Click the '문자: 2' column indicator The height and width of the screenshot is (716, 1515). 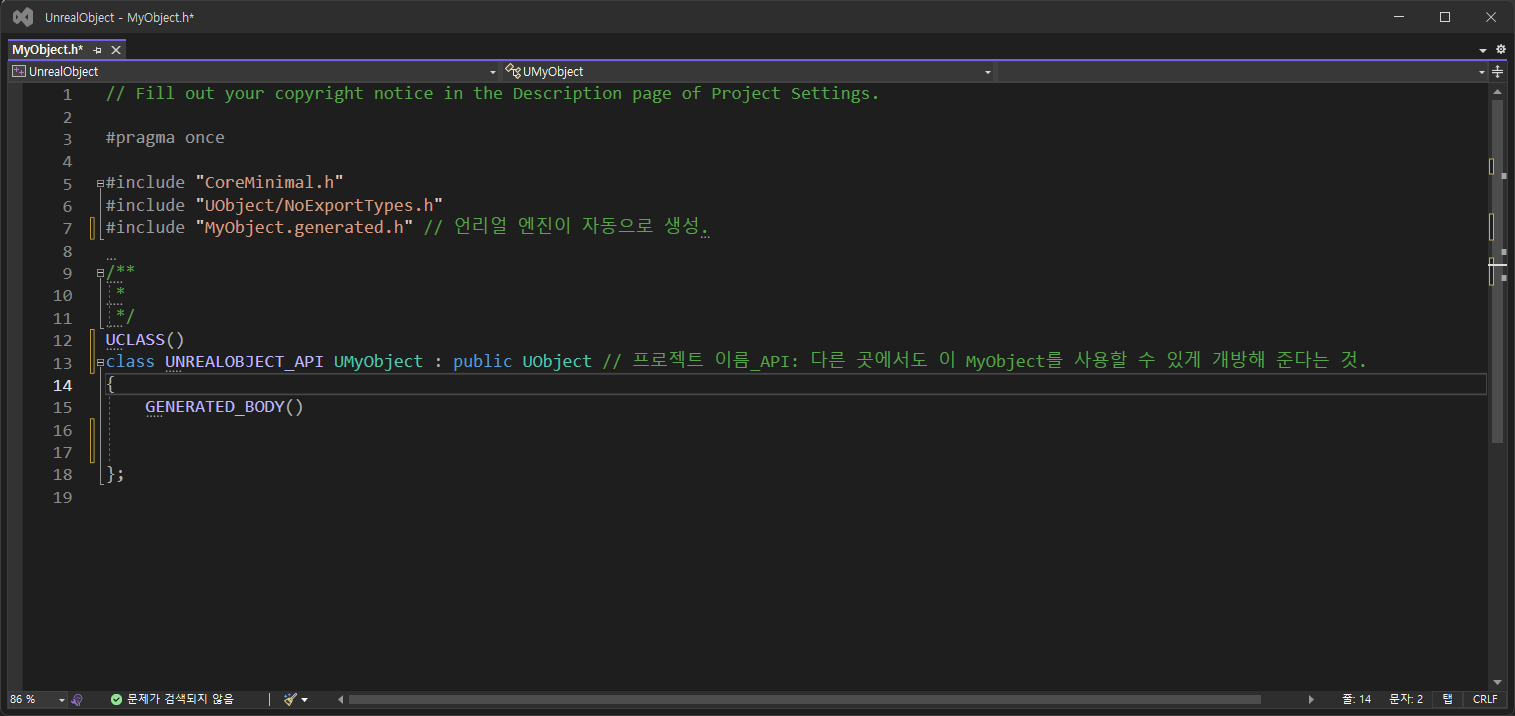click(1406, 699)
